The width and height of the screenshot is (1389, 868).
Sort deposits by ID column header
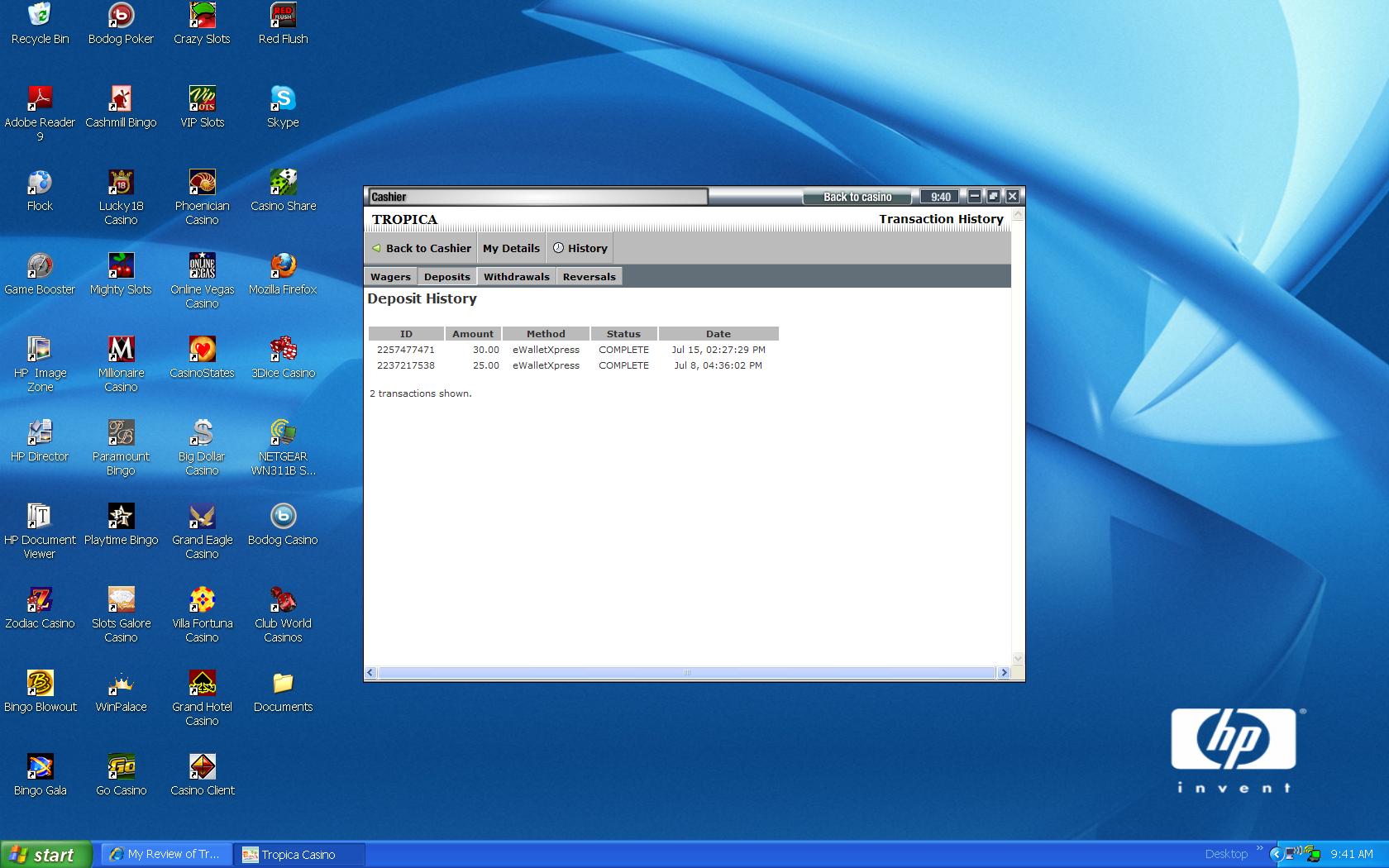tap(406, 334)
